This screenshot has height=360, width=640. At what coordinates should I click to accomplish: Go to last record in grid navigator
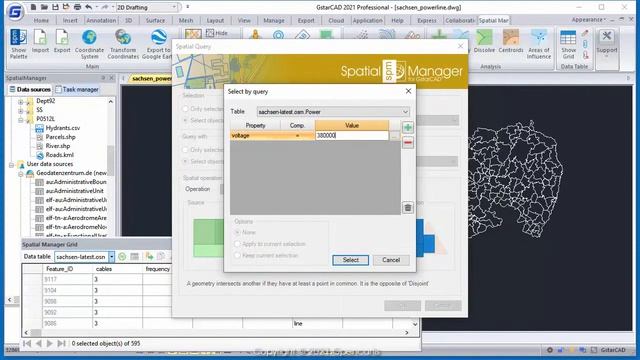(x=62, y=344)
